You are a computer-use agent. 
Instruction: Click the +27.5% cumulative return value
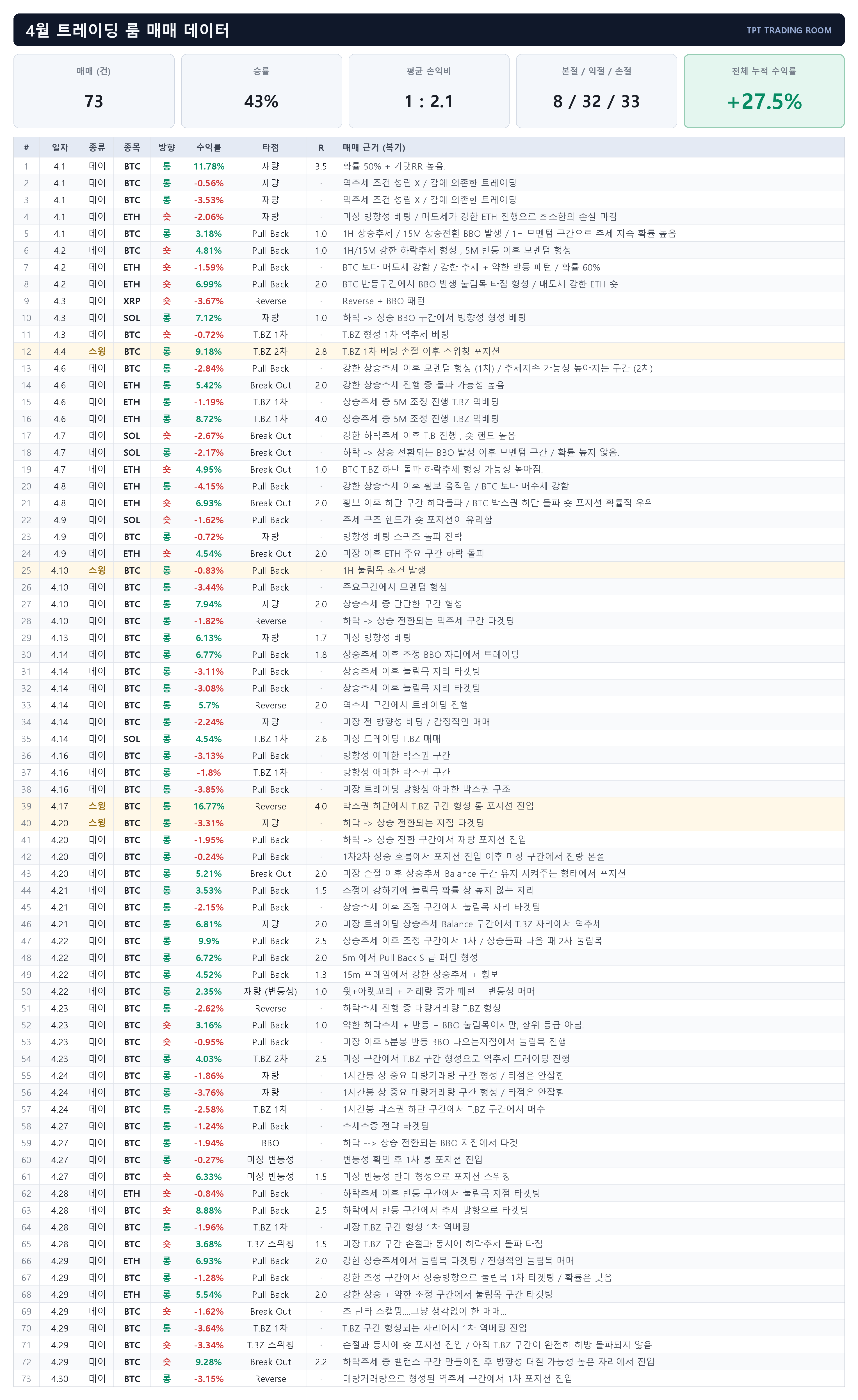point(764,101)
